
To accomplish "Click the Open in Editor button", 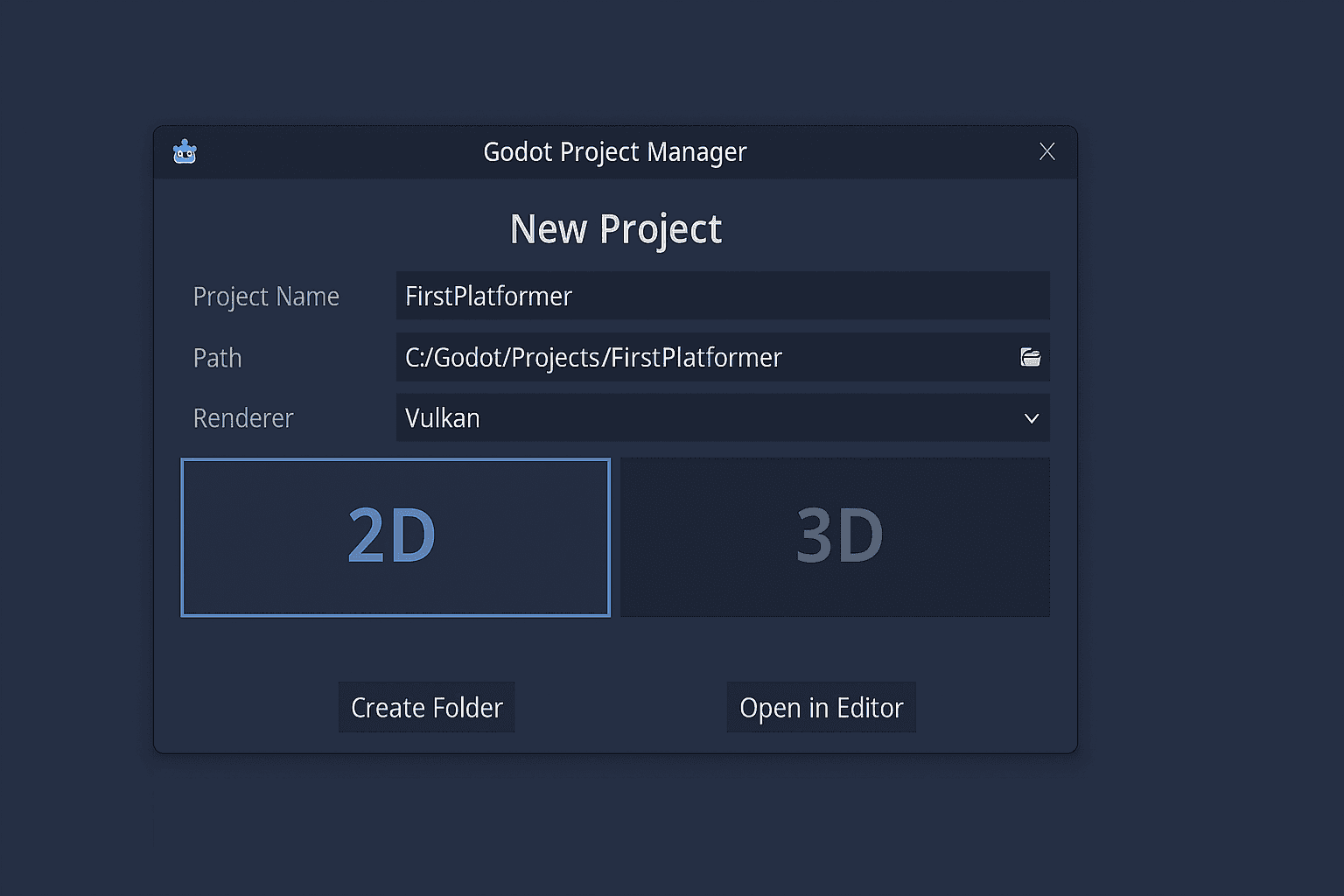I will click(821, 707).
